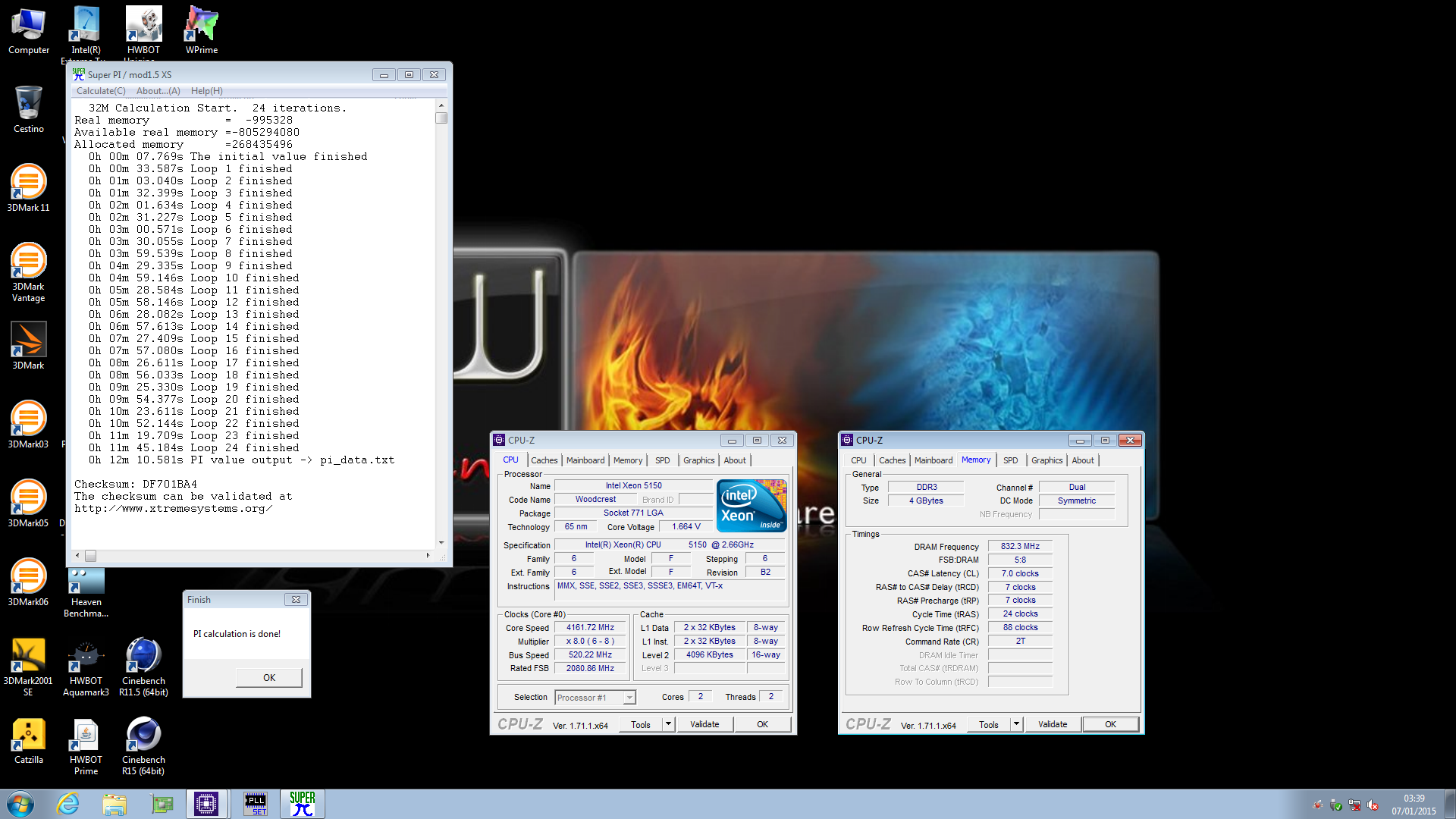Open About tab in left CPU-Z window
Image resolution: width=1456 pixels, height=819 pixels.
pyautogui.click(x=734, y=460)
